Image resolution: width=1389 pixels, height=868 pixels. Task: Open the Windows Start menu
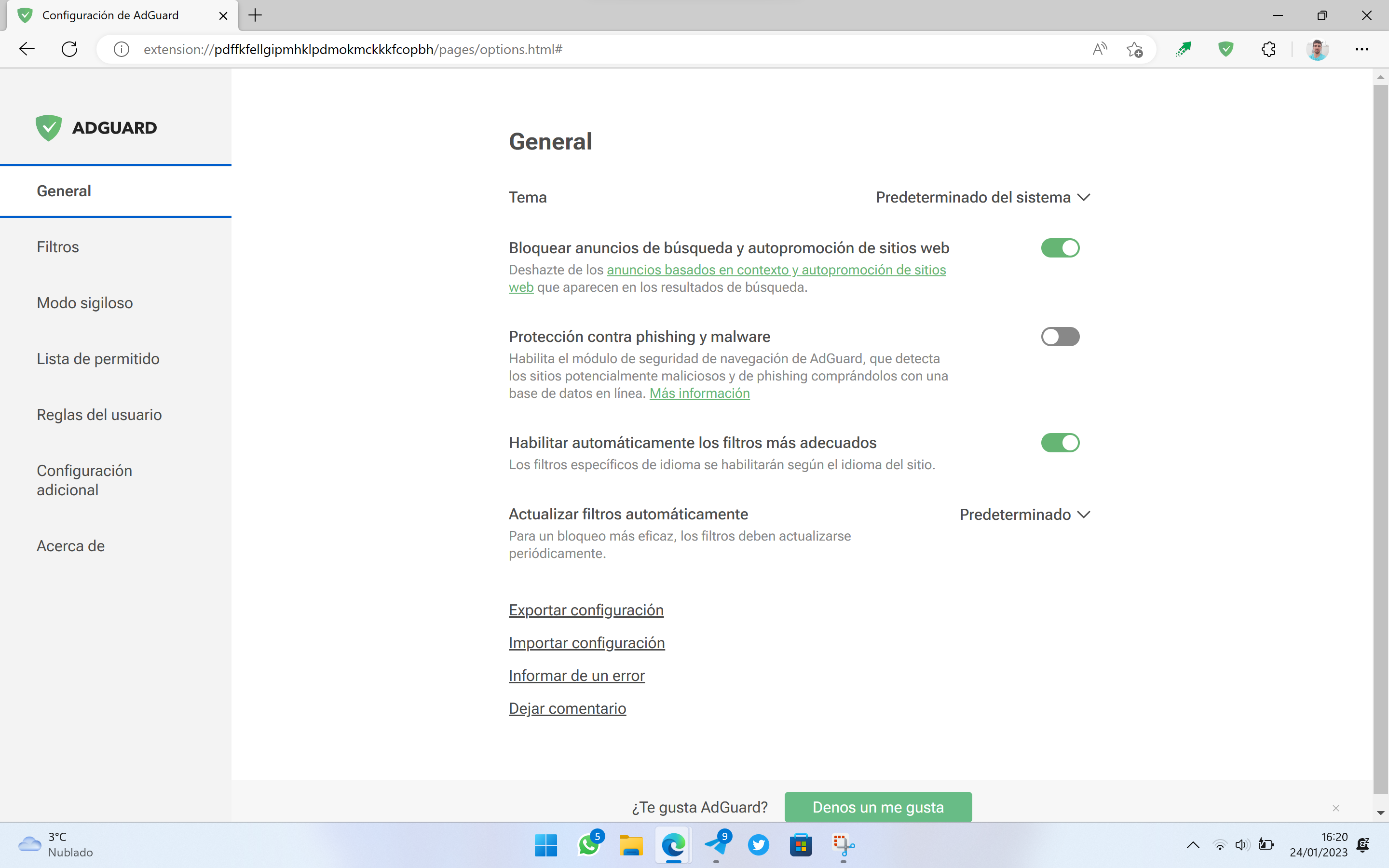click(545, 845)
